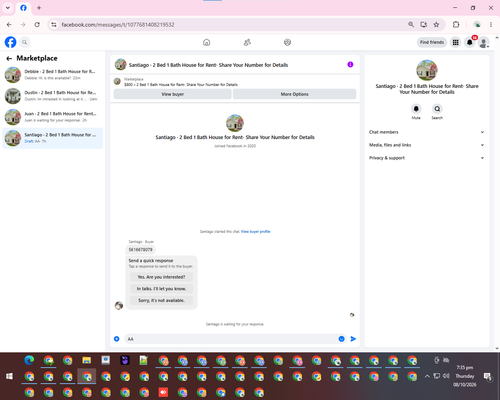Viewport: 500px width, 400px height.
Task: Open the notifications bell
Action: coord(470,42)
